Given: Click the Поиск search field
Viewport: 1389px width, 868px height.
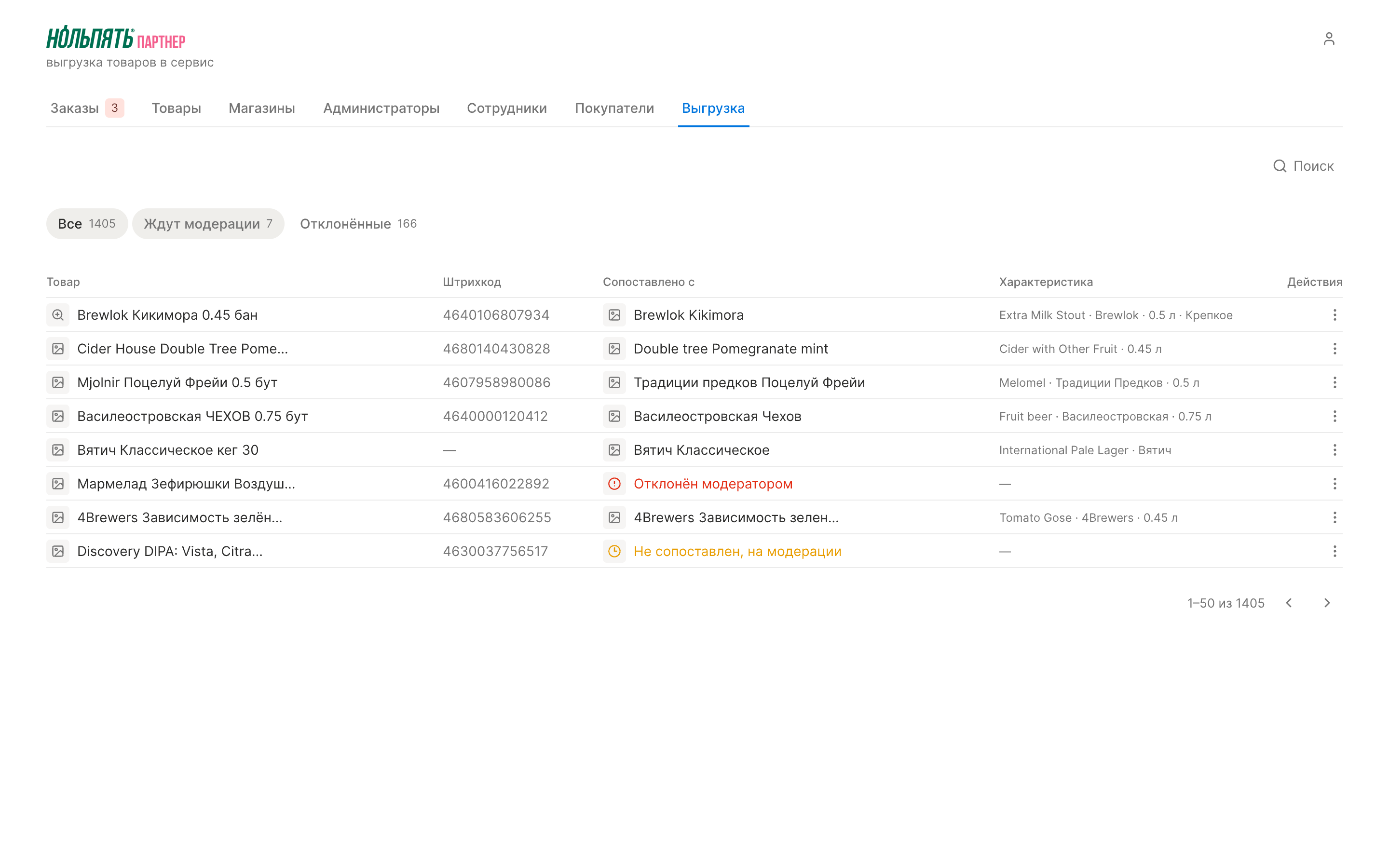Looking at the screenshot, I should pyautogui.click(x=1303, y=166).
